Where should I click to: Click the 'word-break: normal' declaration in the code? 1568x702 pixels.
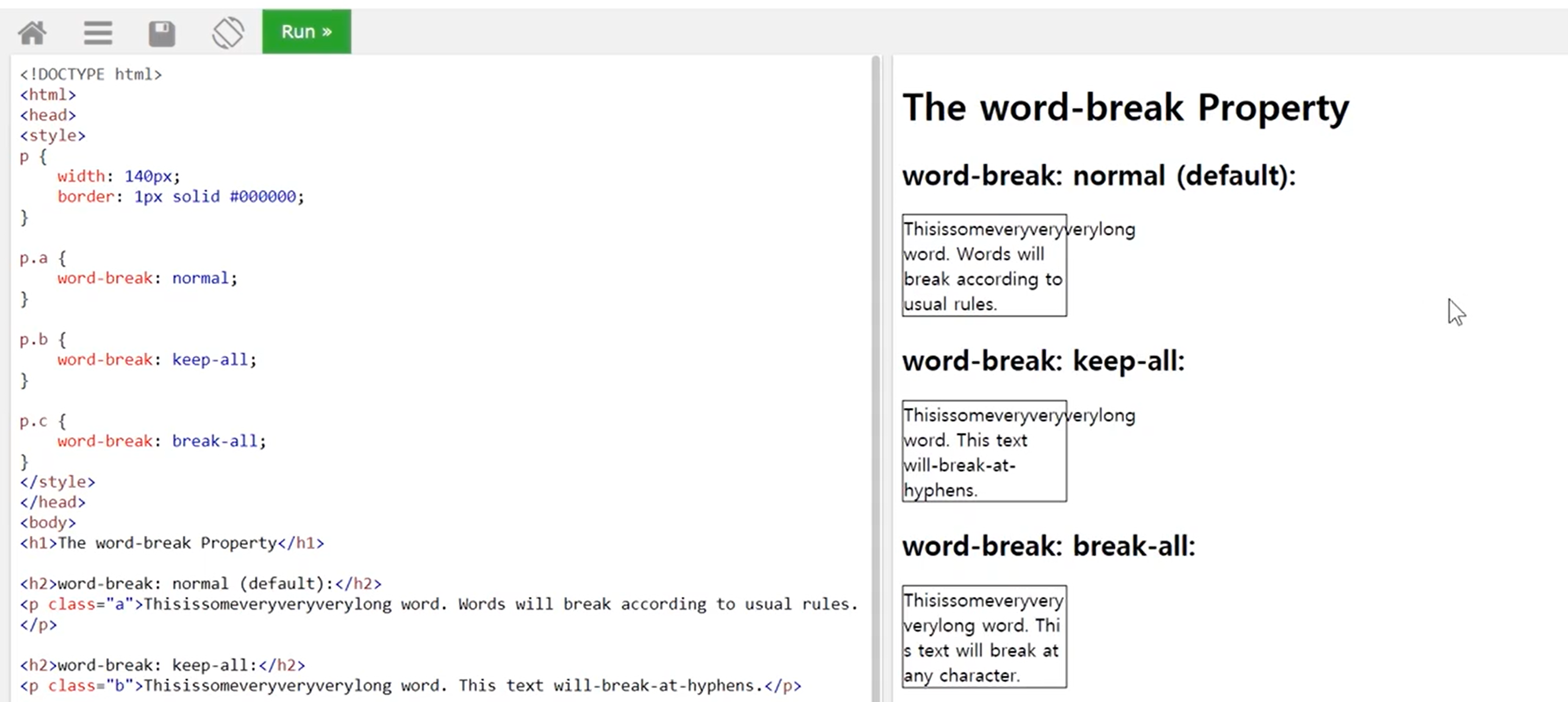(147, 278)
